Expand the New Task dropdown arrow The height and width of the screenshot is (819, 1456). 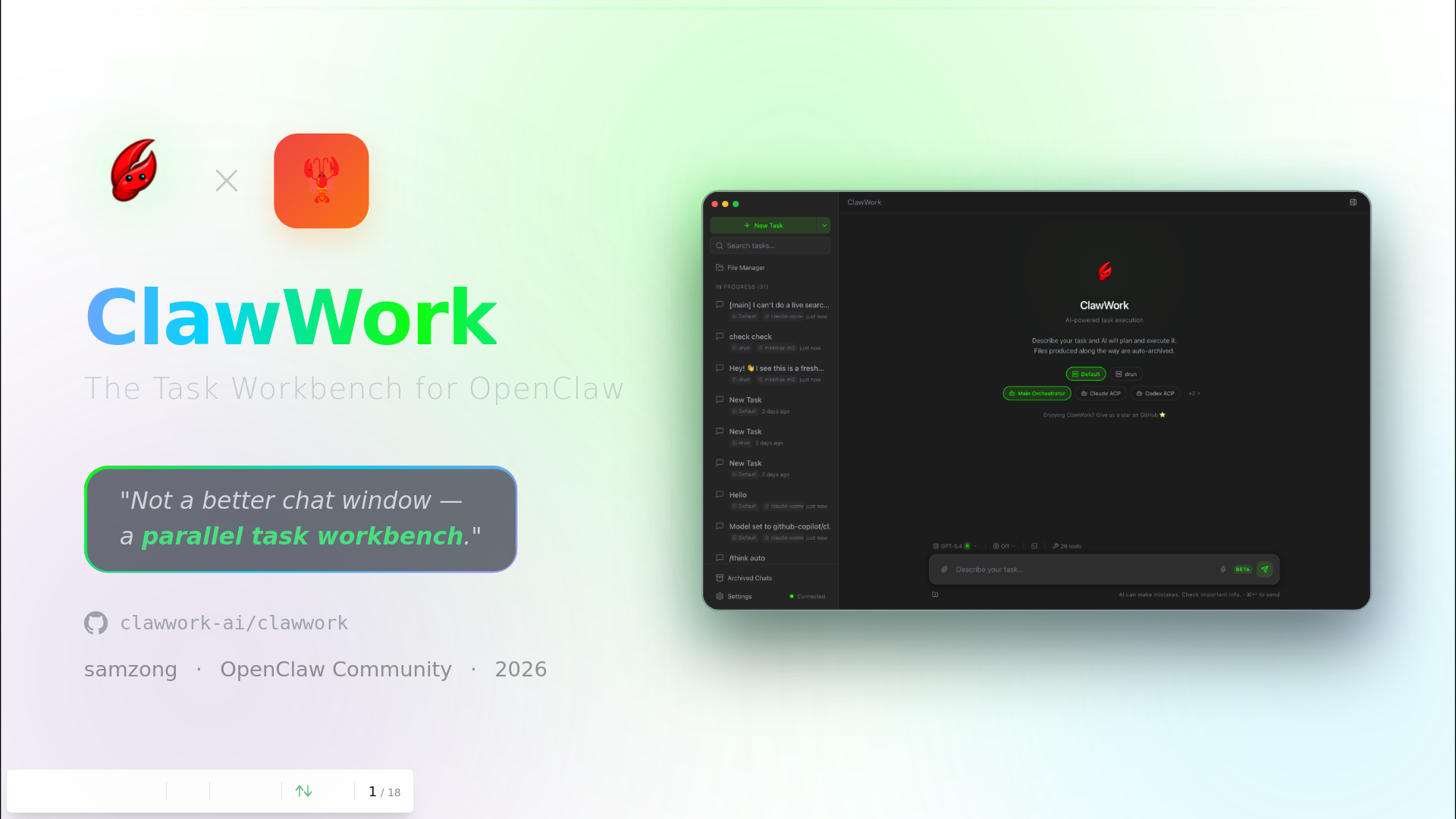(x=824, y=225)
